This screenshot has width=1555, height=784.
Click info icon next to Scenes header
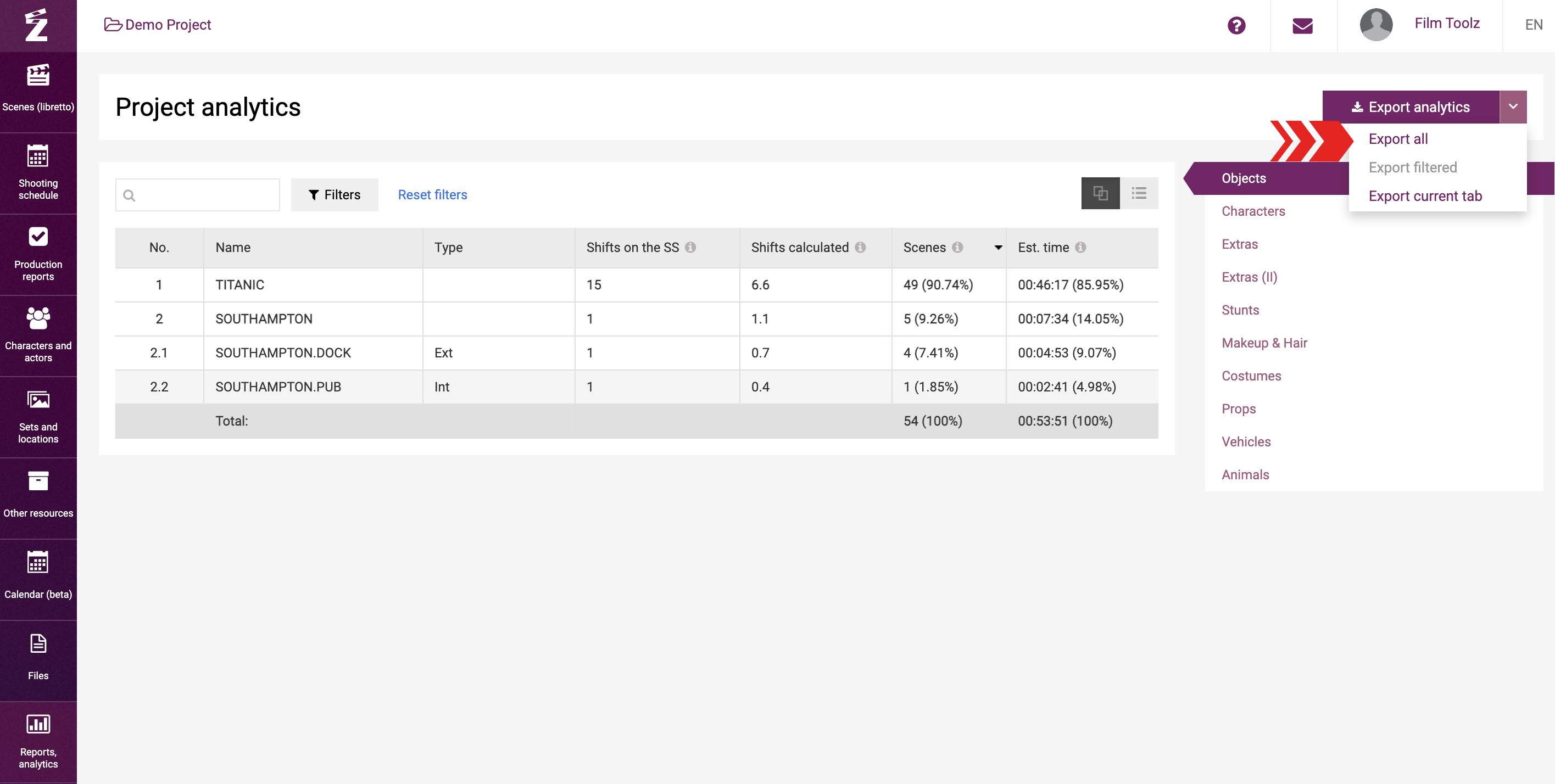957,248
